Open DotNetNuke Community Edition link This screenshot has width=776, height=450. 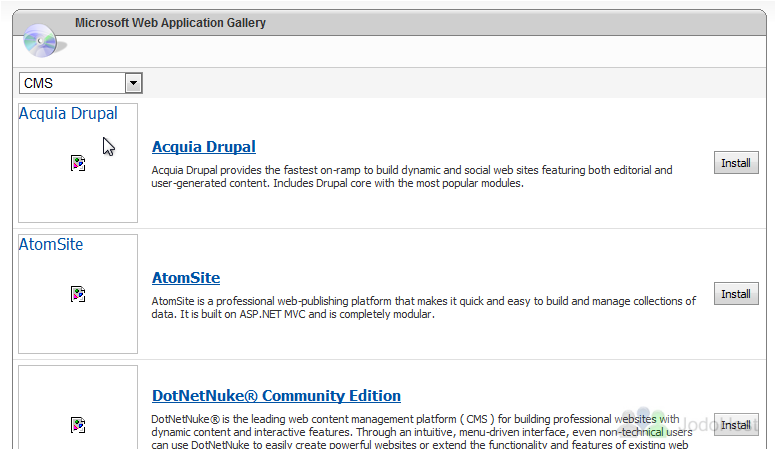276,396
